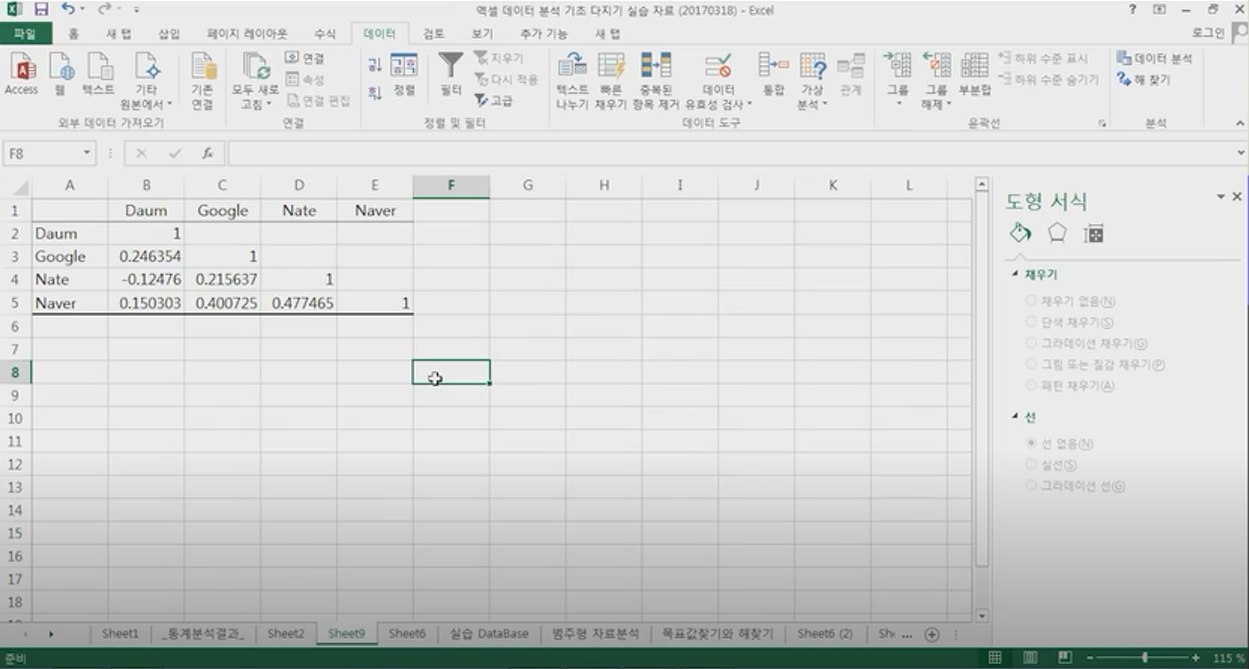The width and height of the screenshot is (1249, 669).
Task: Click the zoom slider handle
Action: click(x=1145, y=658)
